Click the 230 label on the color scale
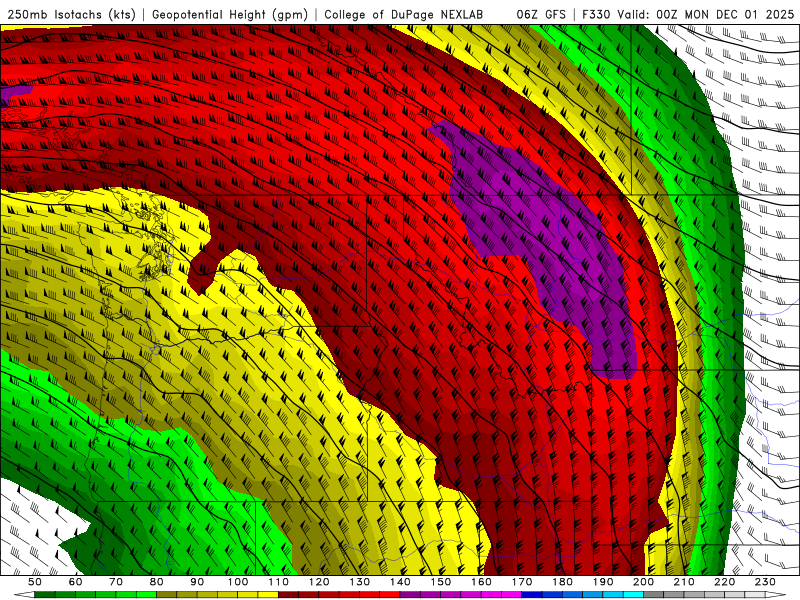The width and height of the screenshot is (800, 600). (x=765, y=582)
